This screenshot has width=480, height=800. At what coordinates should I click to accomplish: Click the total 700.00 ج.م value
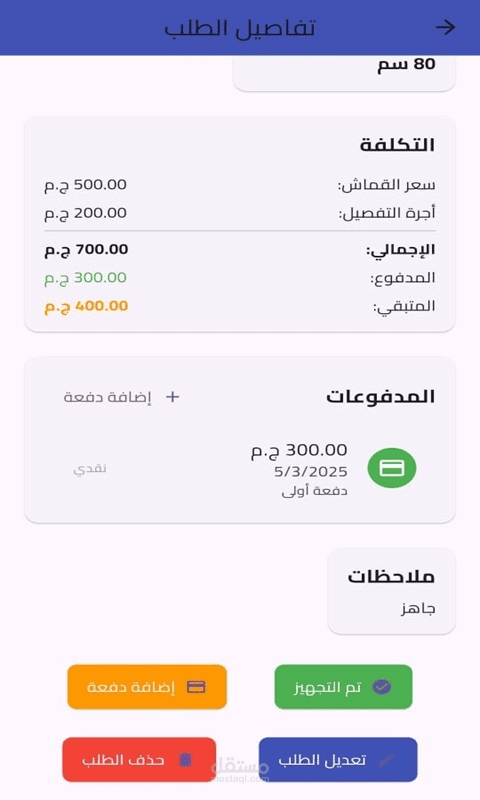coord(86,249)
